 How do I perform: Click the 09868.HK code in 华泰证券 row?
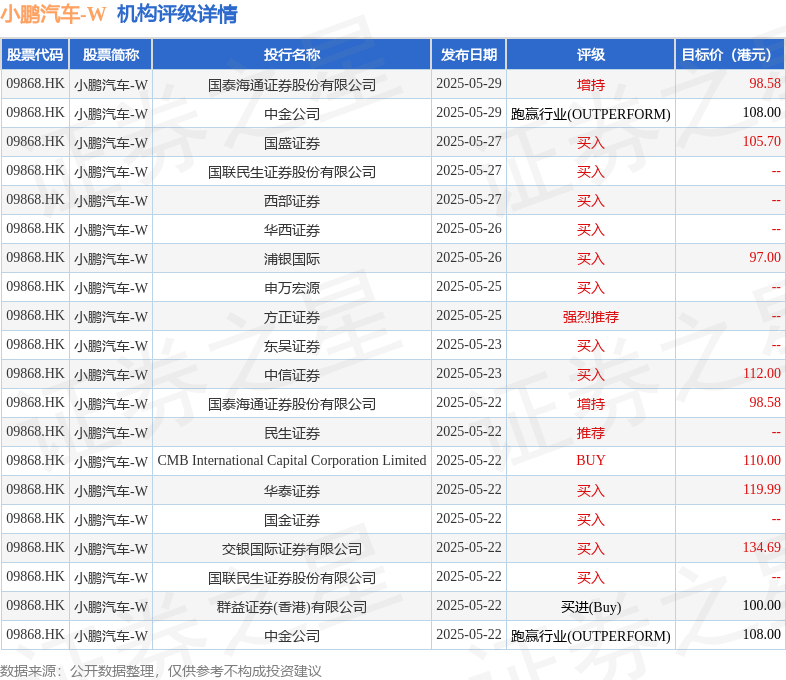35,489
